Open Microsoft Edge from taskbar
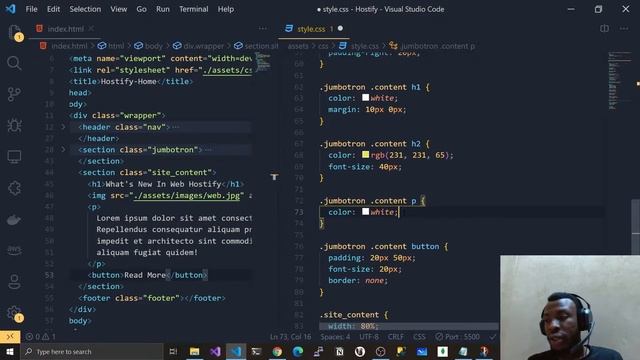This screenshot has height=360, width=640. pos(298,351)
